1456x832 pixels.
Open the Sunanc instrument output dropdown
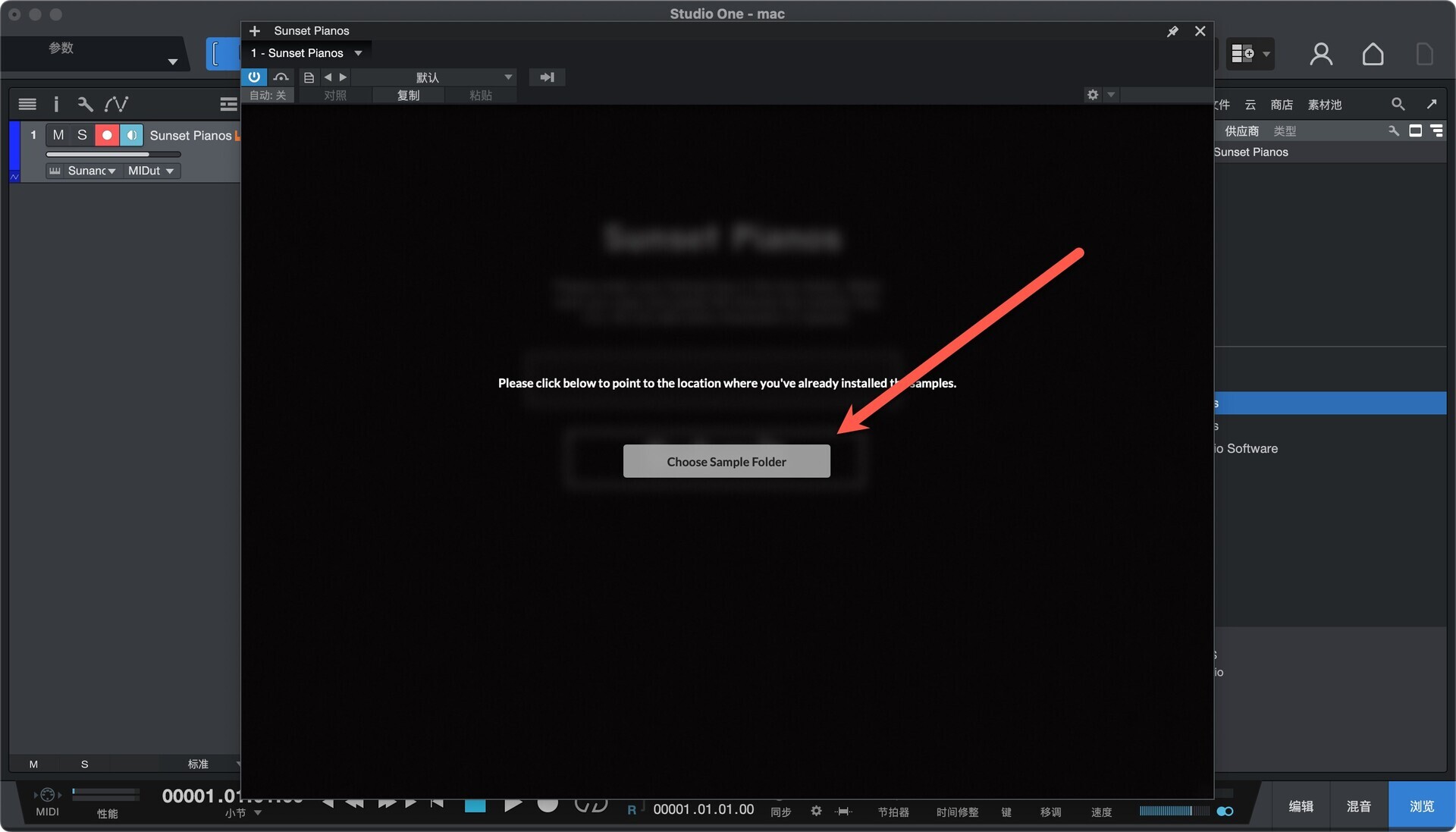[x=91, y=171]
